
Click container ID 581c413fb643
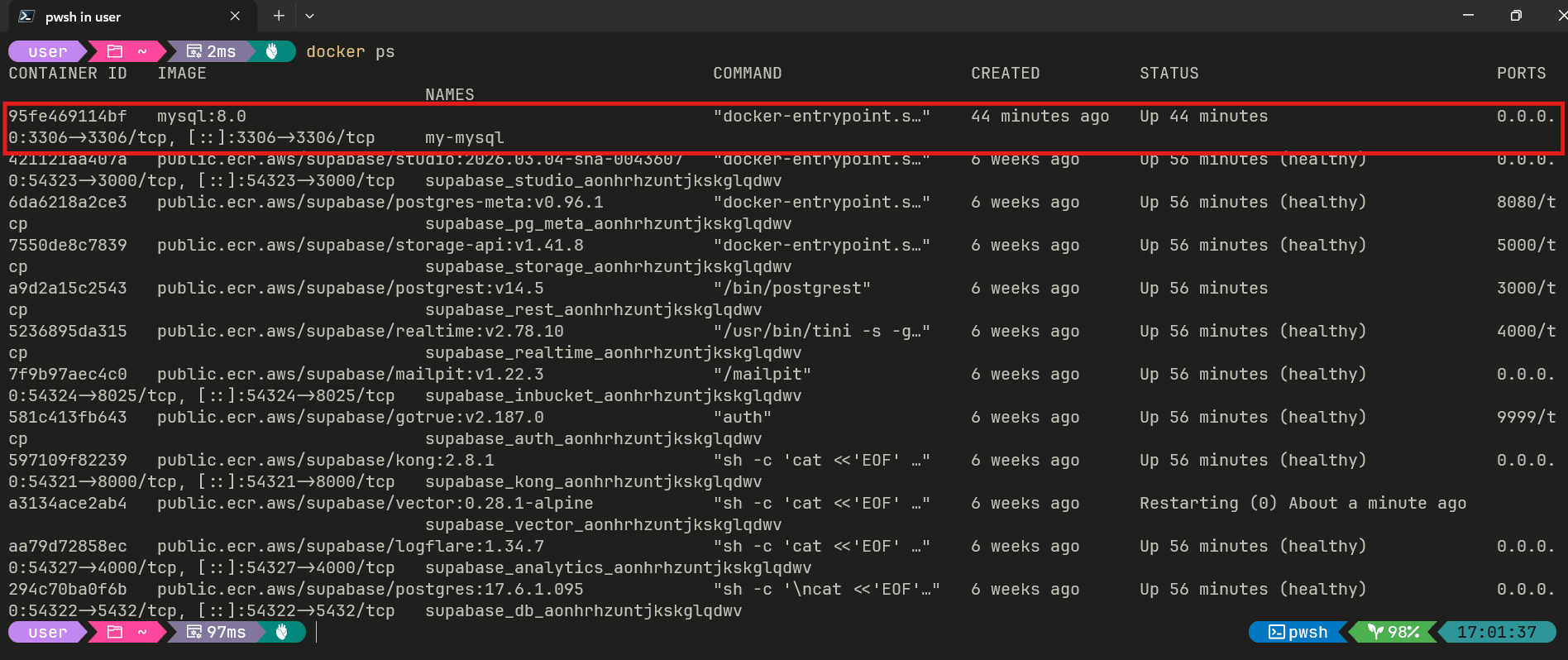tap(68, 417)
